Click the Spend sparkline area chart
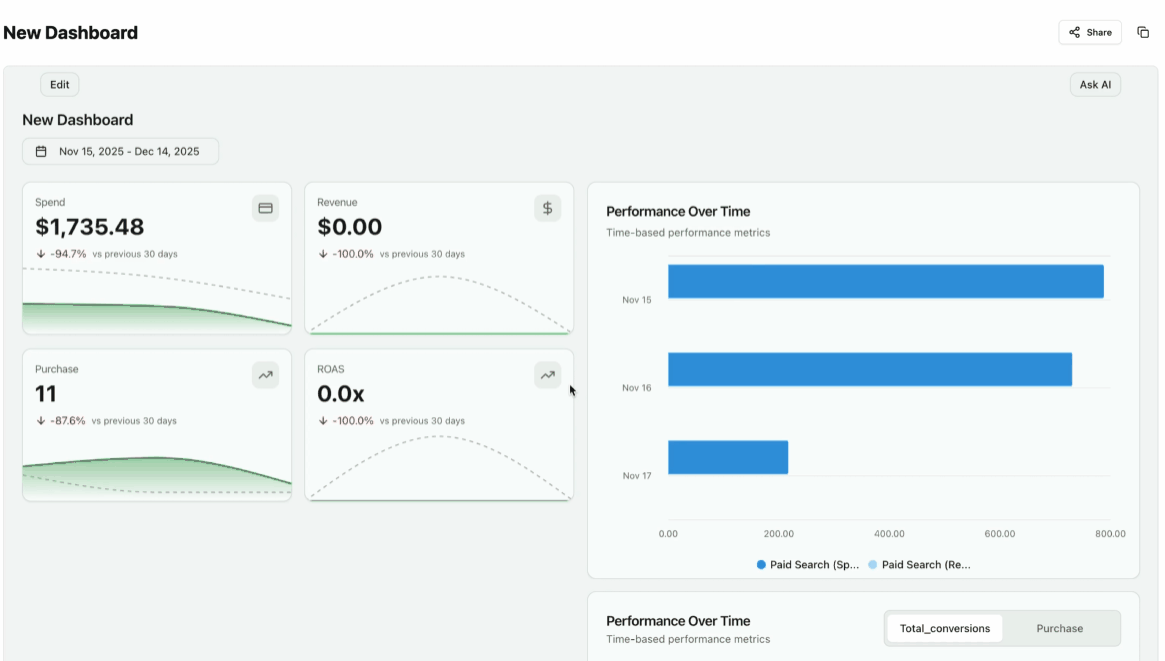 pos(157,314)
